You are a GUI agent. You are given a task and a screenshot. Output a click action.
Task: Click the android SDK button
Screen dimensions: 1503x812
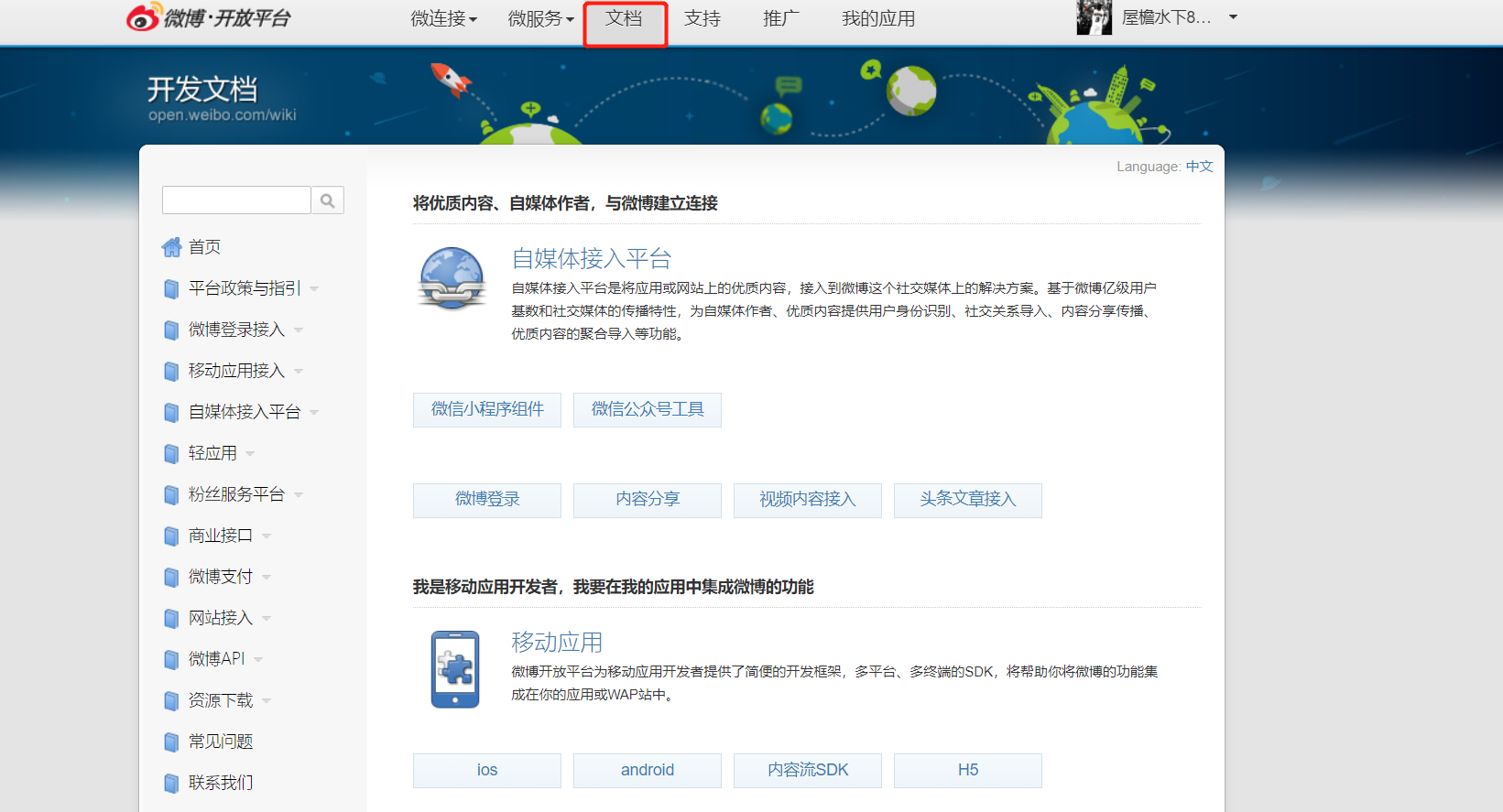click(648, 771)
